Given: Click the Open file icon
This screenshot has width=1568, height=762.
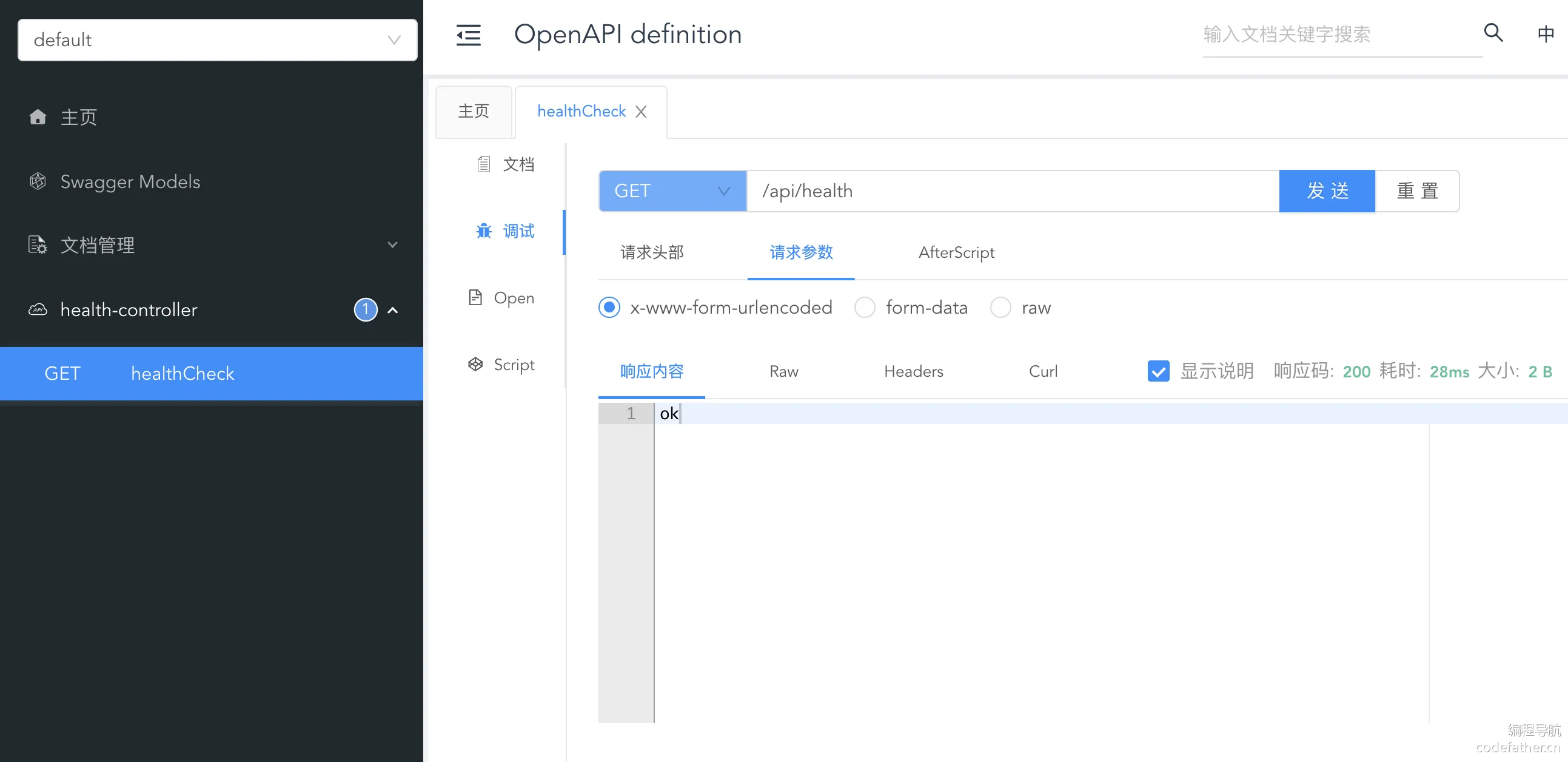Looking at the screenshot, I should [475, 297].
